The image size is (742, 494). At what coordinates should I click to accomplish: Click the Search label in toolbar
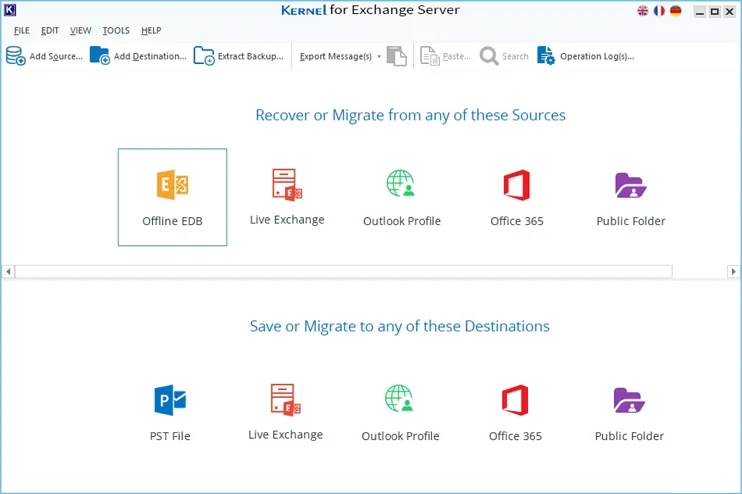(515, 56)
